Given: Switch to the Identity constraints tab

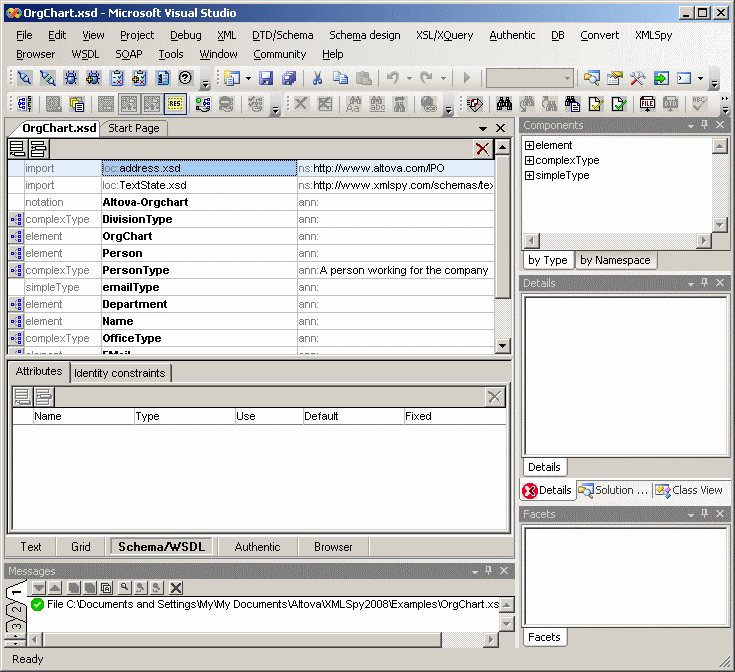Looking at the screenshot, I should (x=119, y=373).
